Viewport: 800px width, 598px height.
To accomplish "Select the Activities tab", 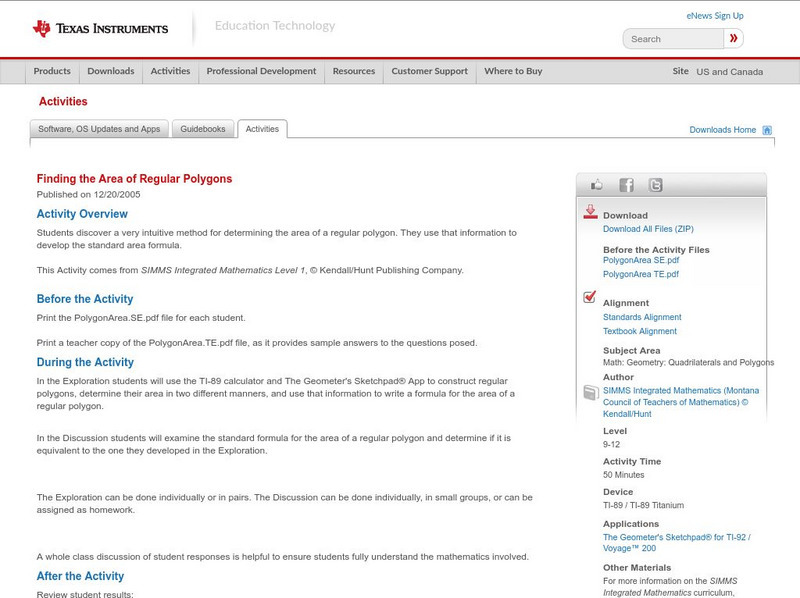I will 262,129.
